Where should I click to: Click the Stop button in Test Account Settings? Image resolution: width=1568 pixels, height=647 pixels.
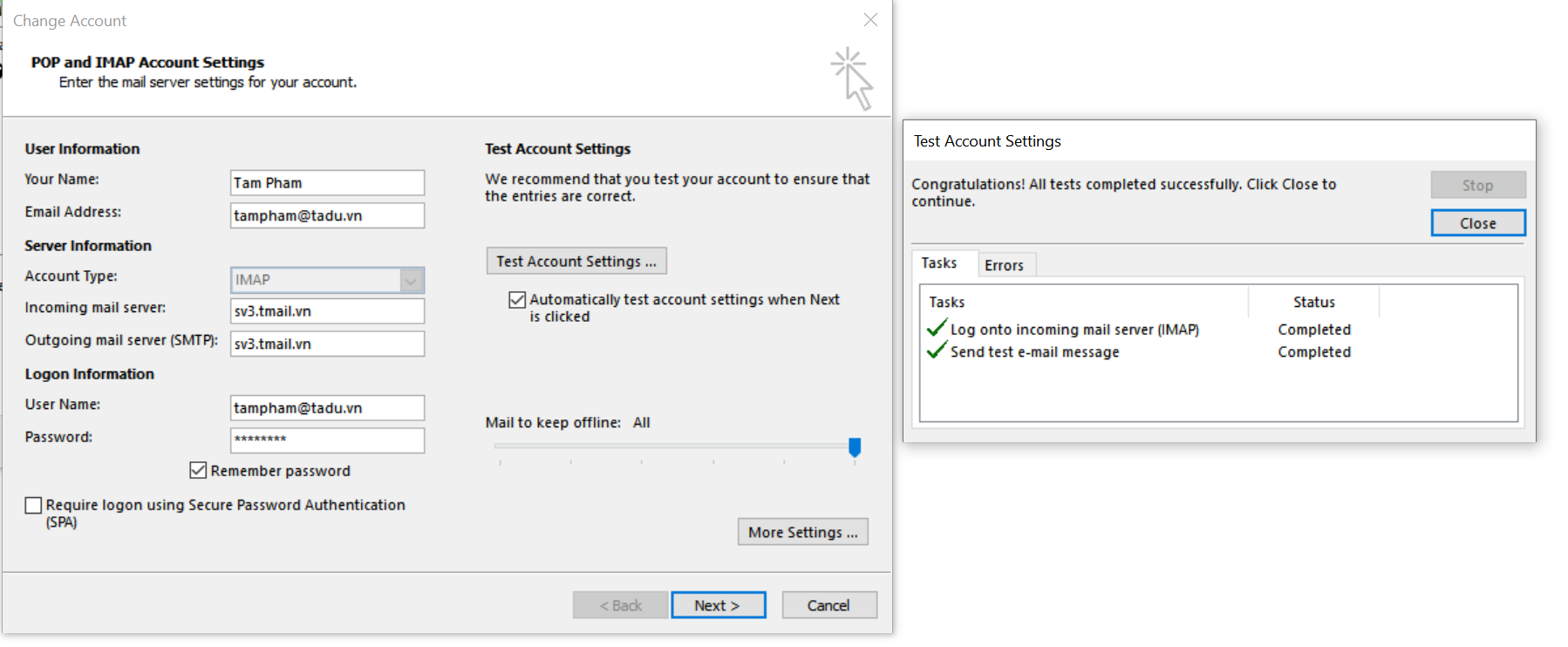coord(1478,185)
